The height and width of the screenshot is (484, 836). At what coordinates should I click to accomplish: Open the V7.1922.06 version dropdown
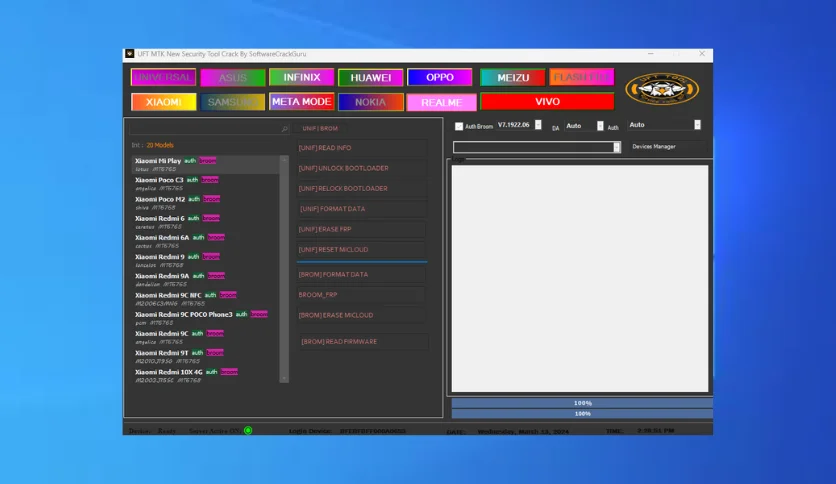pyautogui.click(x=538, y=125)
